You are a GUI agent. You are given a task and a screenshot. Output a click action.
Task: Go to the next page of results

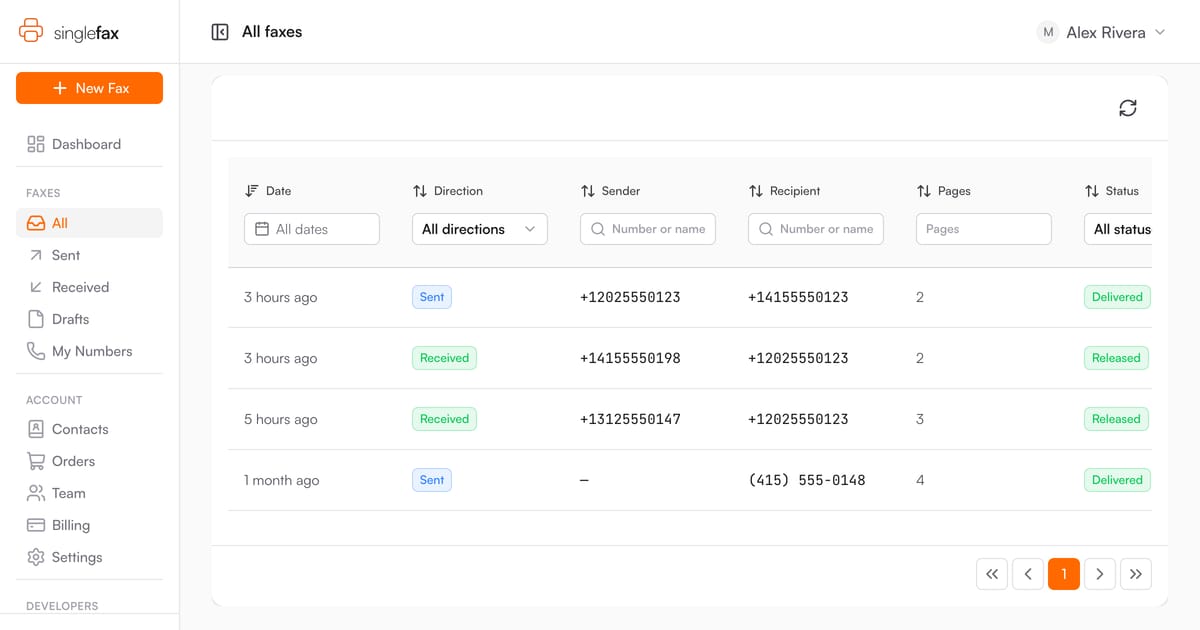pyautogui.click(x=1100, y=574)
